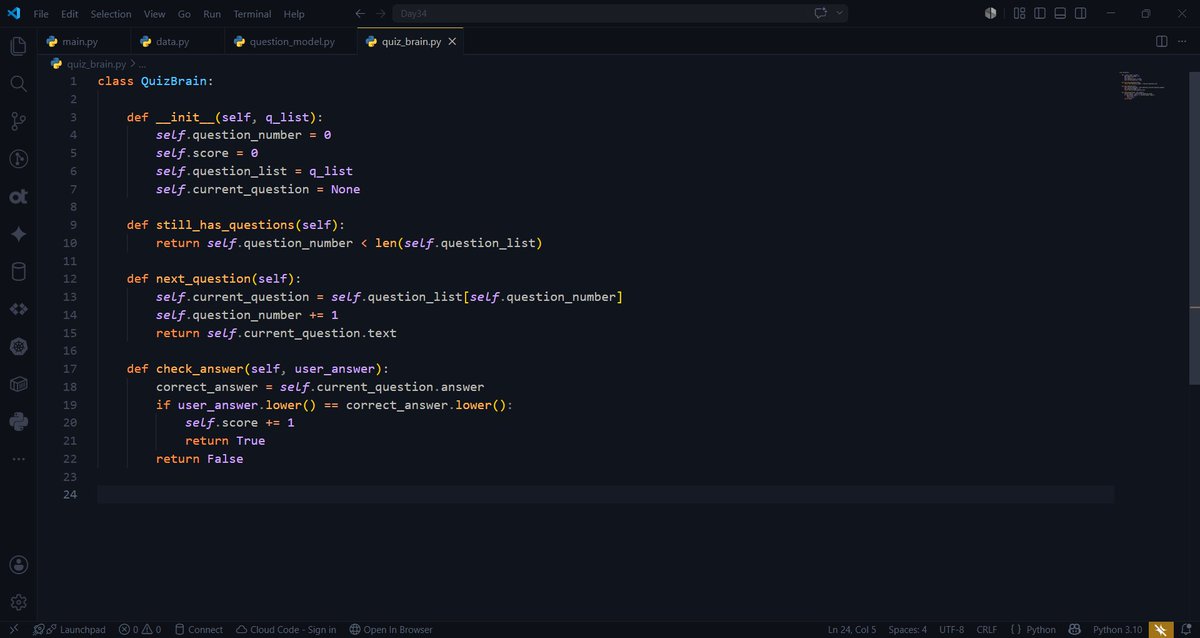
Task: Open the cube-shaped extension view icon
Action: [x=18, y=384]
